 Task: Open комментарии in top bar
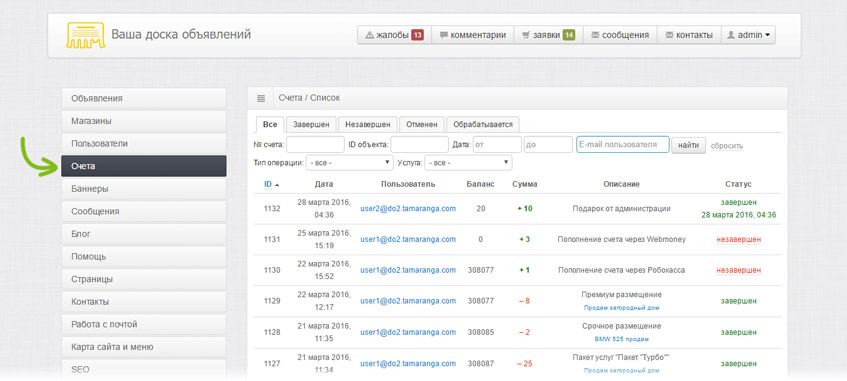tap(473, 35)
